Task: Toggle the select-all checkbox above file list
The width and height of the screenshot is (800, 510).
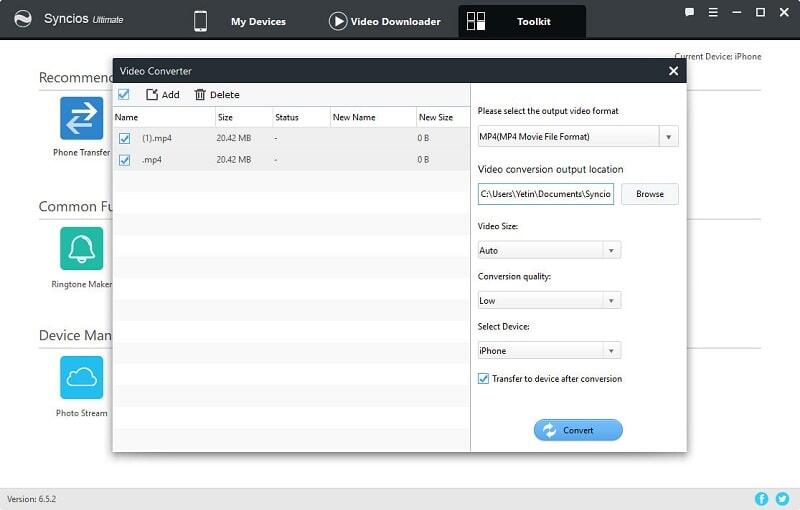Action: (x=124, y=95)
